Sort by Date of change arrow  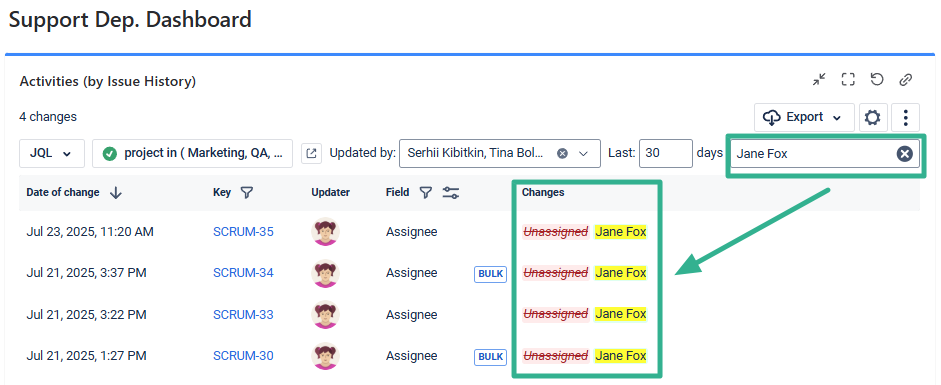point(116,192)
